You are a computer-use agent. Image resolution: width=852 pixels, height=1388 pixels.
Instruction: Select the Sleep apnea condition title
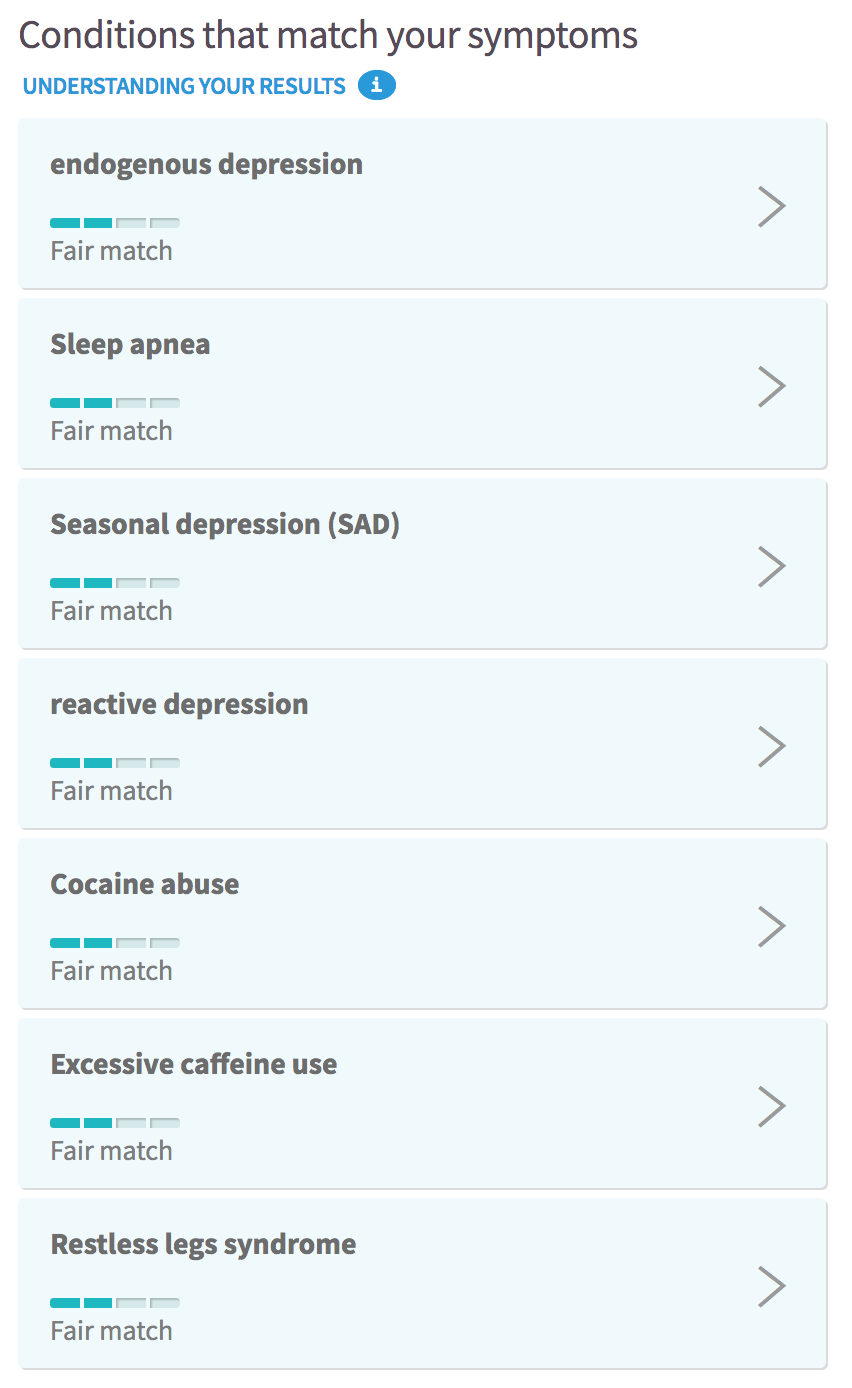coord(130,344)
